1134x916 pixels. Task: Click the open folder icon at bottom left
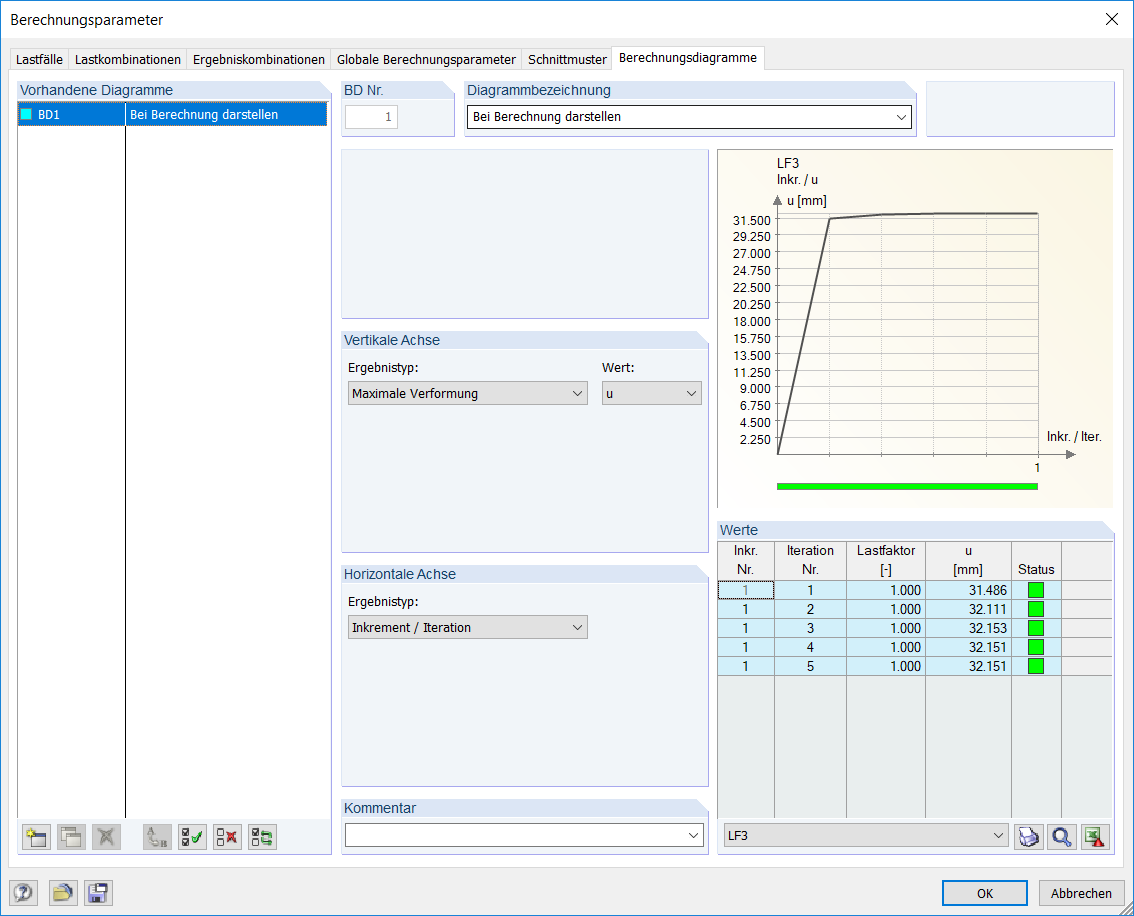(63, 893)
